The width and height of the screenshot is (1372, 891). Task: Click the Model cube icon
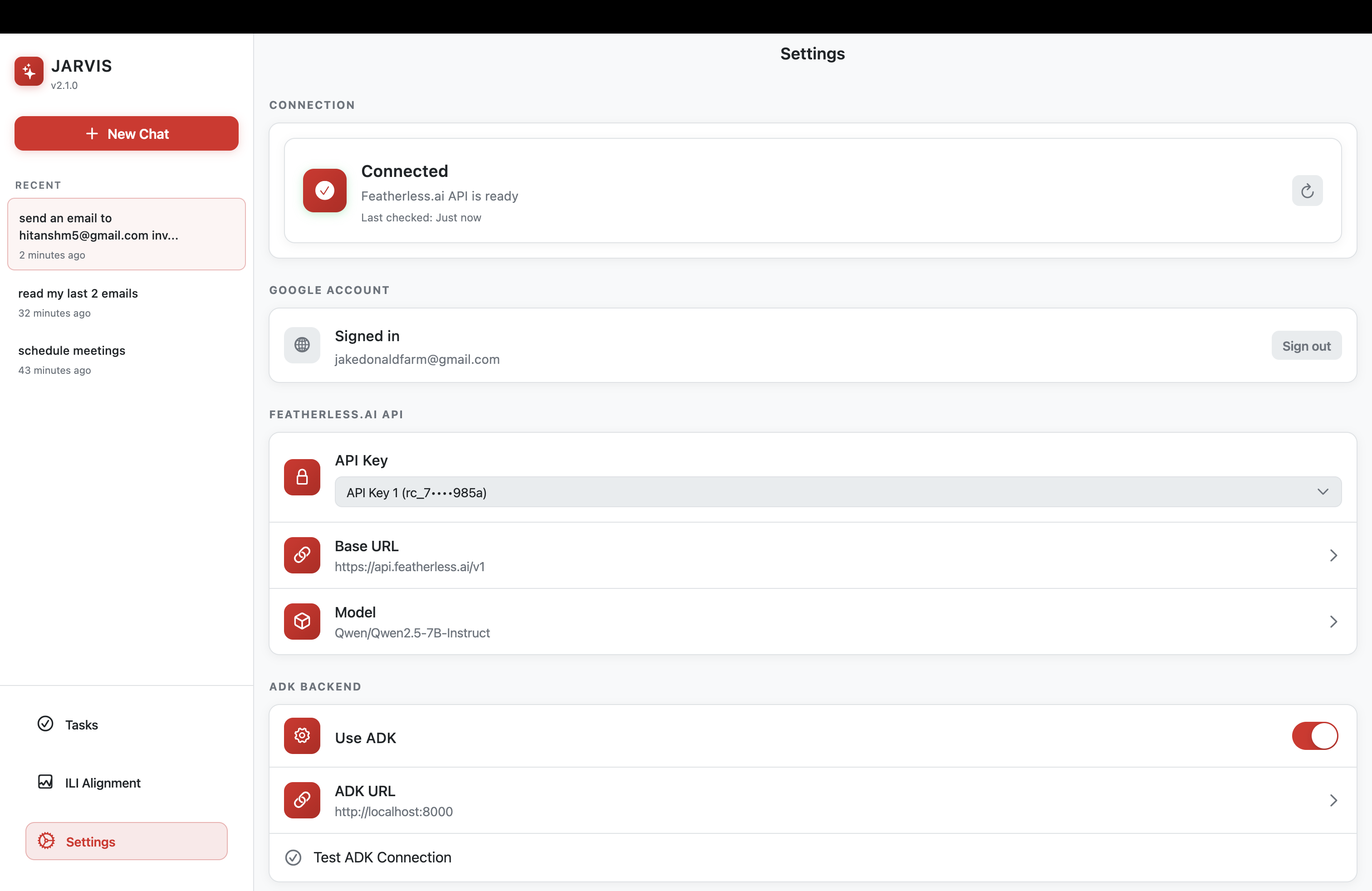click(302, 621)
